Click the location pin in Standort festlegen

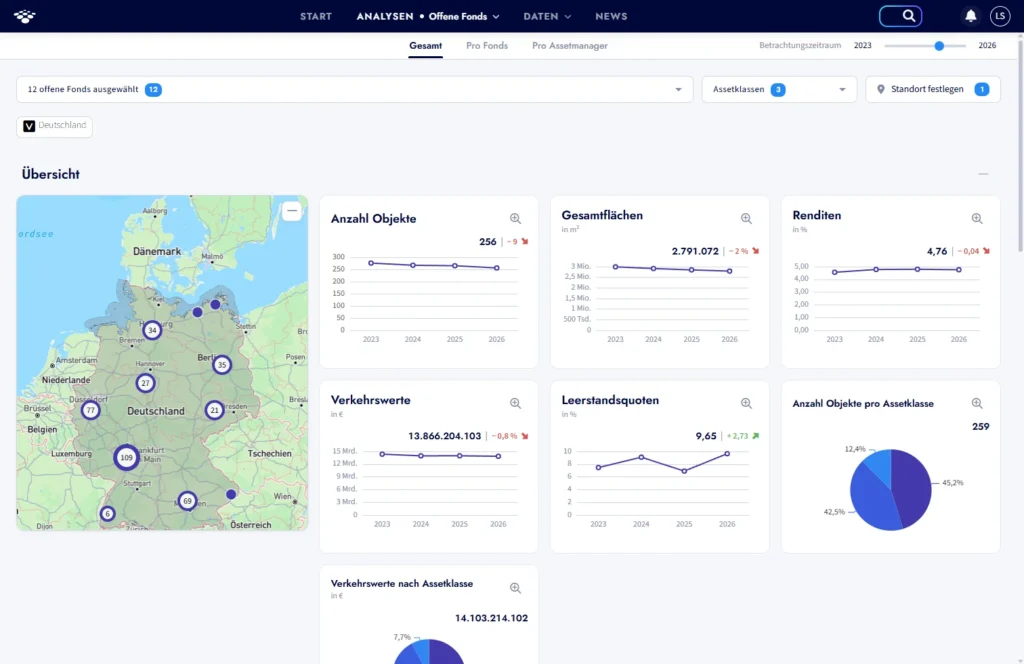pos(880,89)
